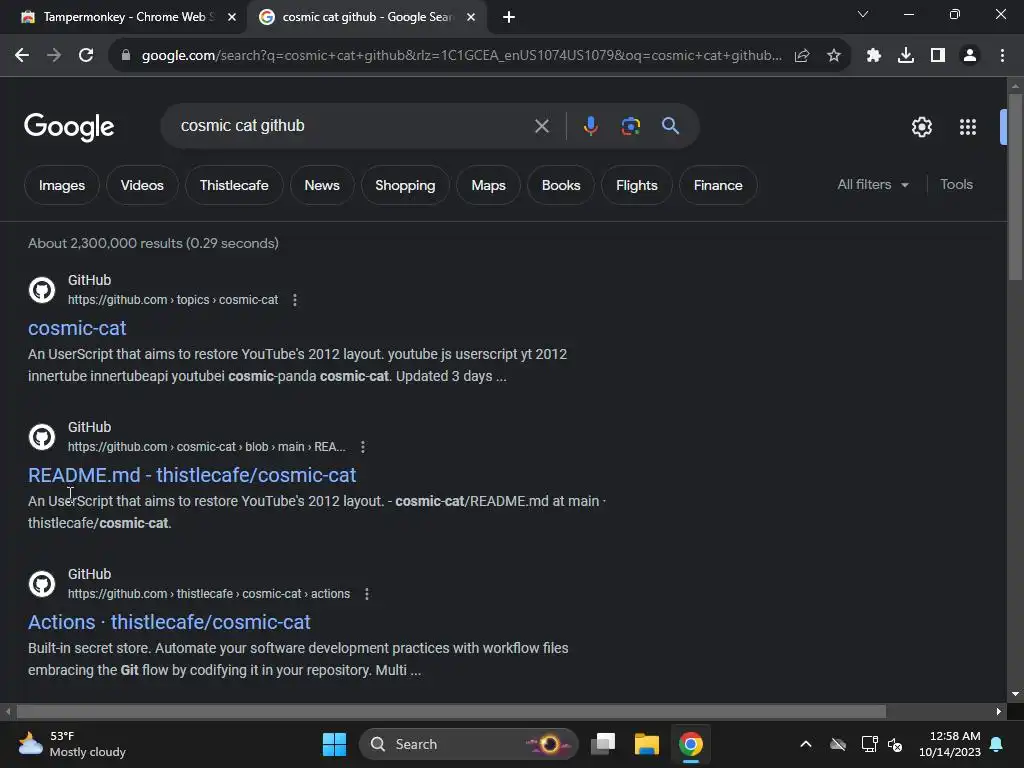Filter results by Videos
Viewport: 1024px width, 768px height.
(x=142, y=185)
